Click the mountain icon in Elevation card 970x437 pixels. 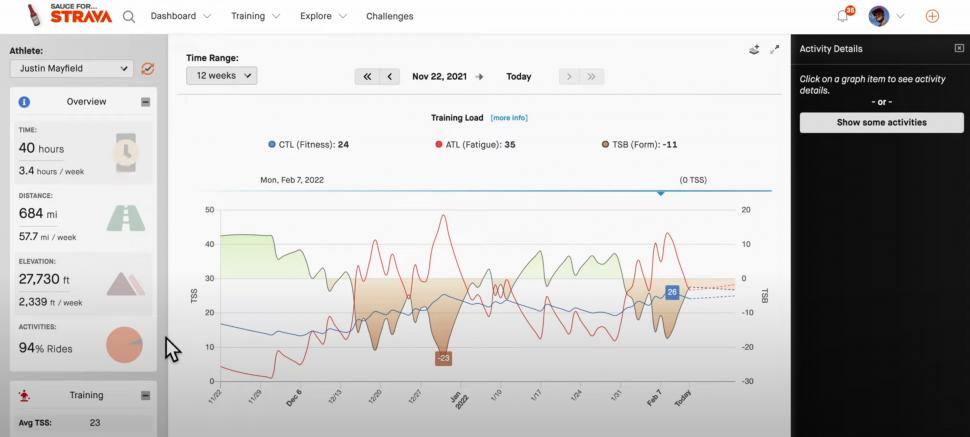point(126,283)
